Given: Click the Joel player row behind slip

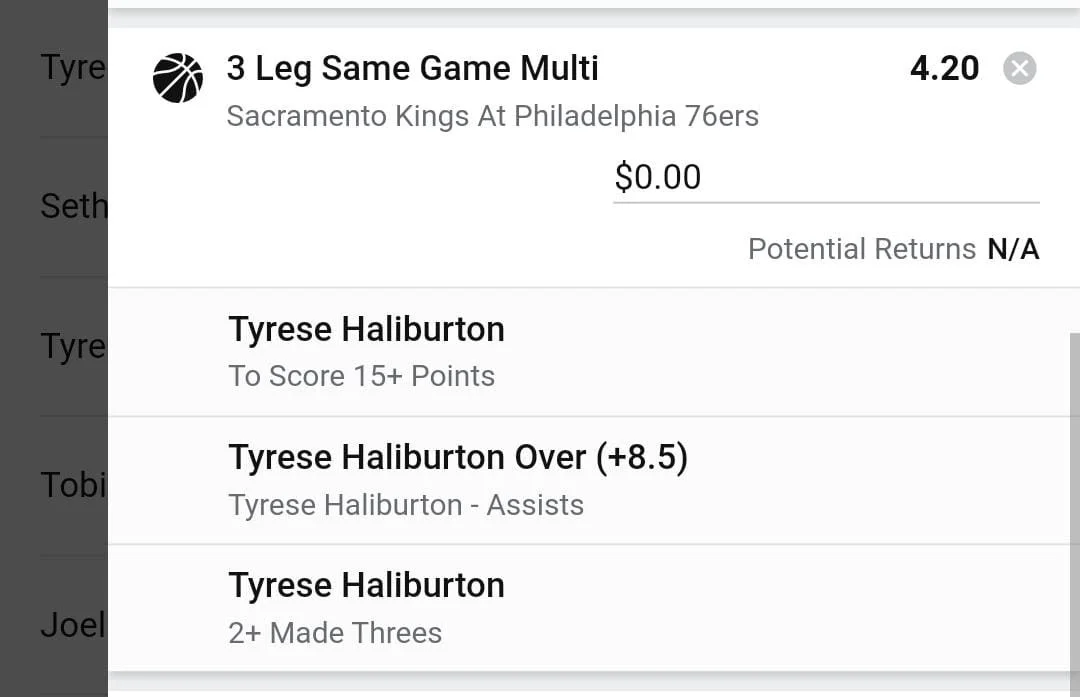Looking at the screenshot, I should 72,625.
